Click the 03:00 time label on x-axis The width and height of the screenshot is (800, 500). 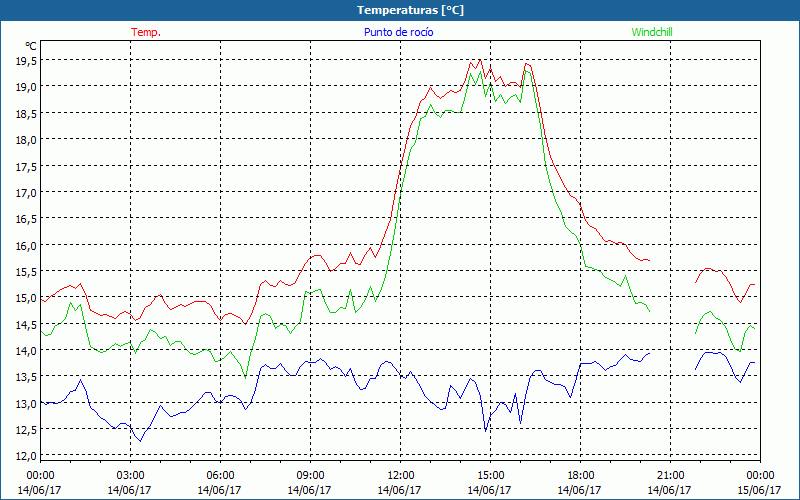130,475
